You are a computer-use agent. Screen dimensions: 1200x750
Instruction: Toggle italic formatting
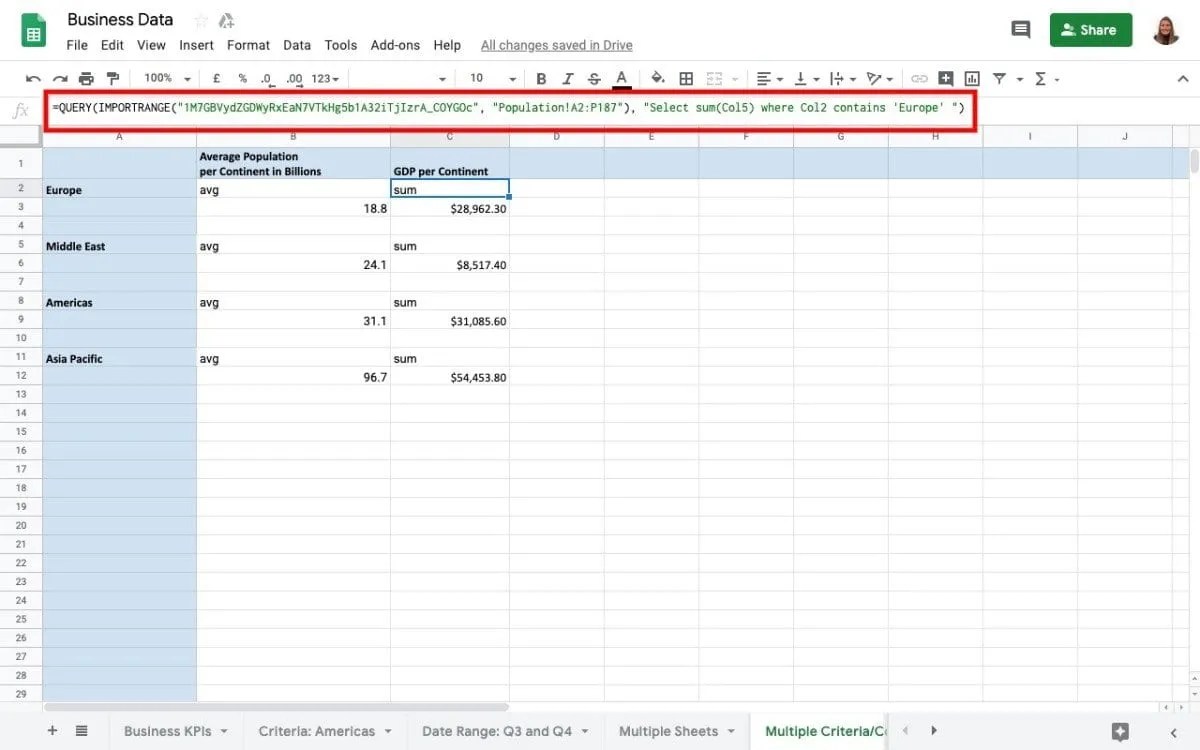(568, 78)
